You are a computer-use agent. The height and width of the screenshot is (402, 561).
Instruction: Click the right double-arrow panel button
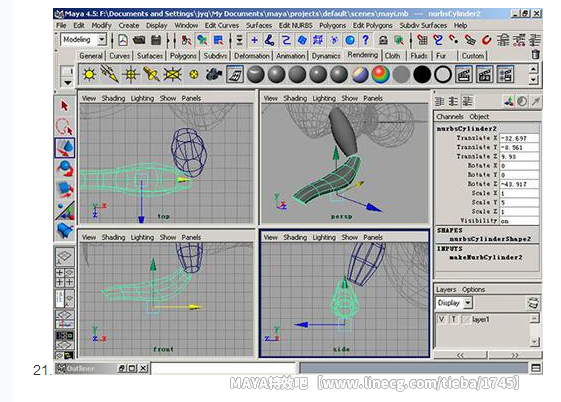[x=514, y=355]
